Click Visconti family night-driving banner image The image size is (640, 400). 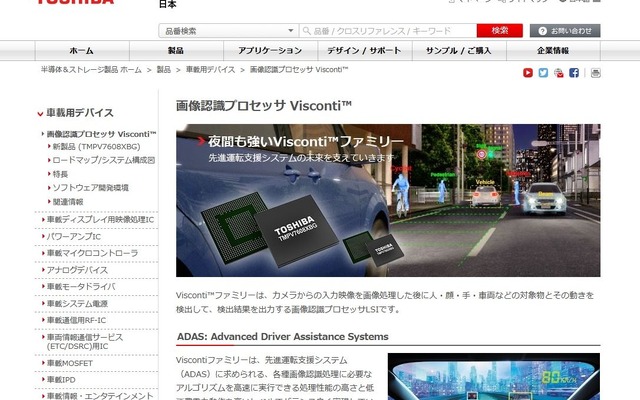(x=388, y=200)
